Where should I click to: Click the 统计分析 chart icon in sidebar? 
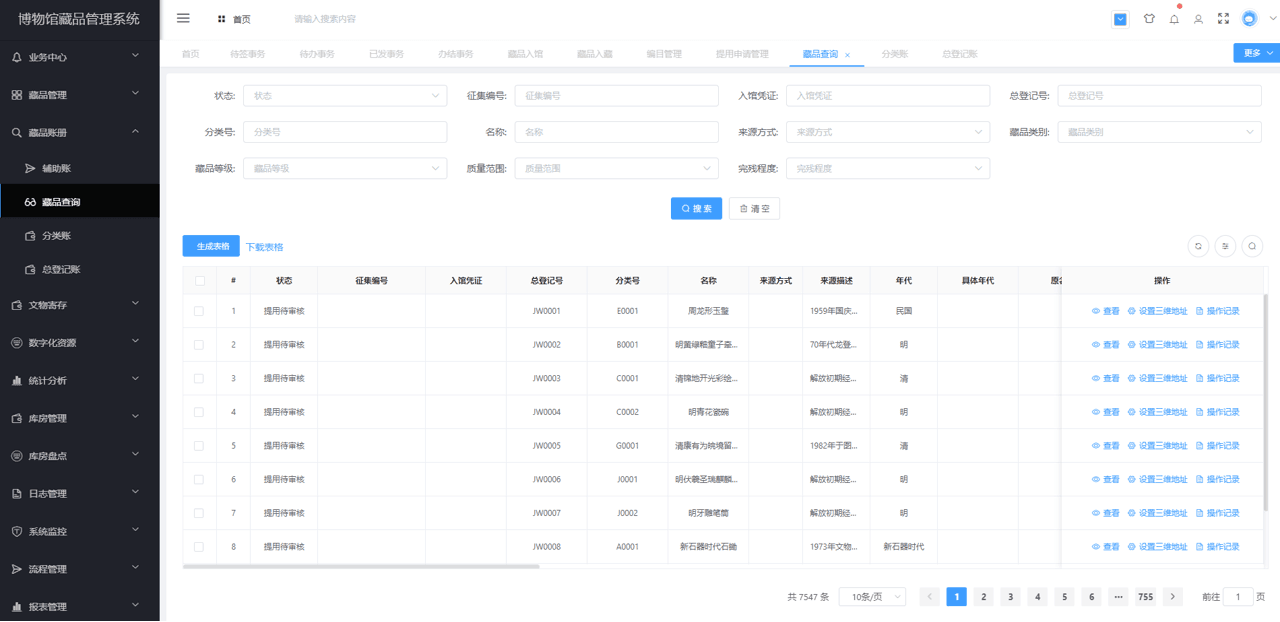[x=17, y=381]
